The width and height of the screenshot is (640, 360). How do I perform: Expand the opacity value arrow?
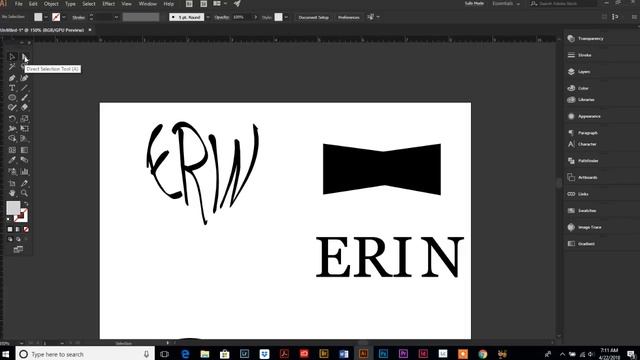coord(256,17)
